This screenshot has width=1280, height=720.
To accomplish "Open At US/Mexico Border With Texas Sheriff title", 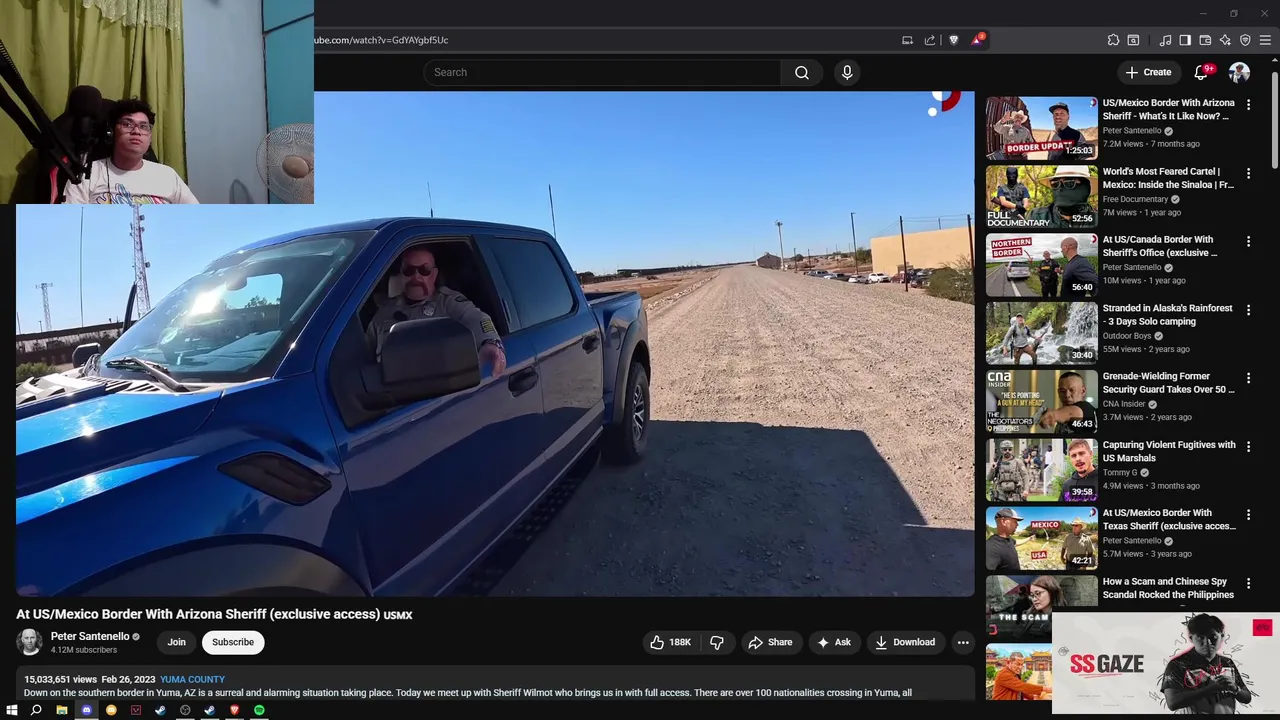I will click(1169, 519).
